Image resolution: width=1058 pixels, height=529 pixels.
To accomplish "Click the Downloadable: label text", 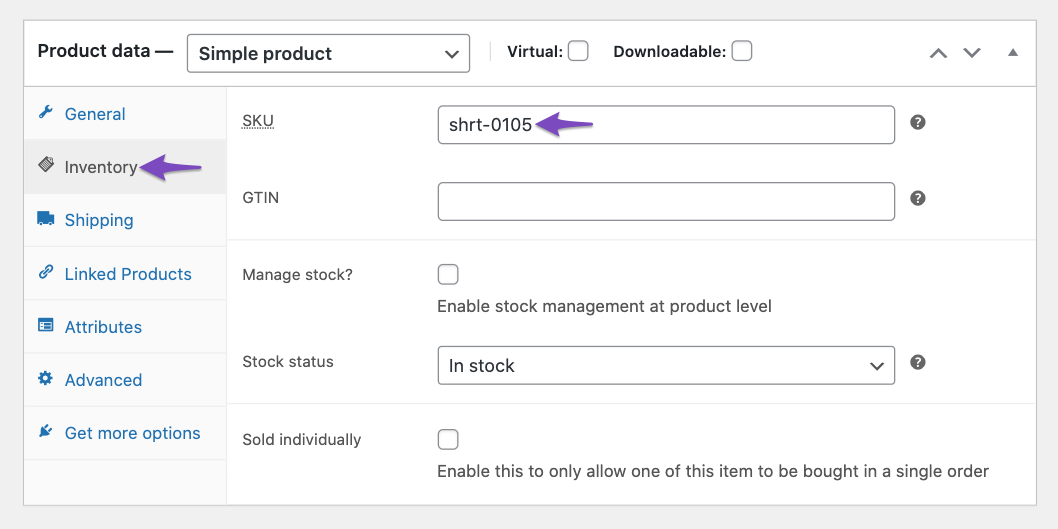I will [x=670, y=51].
